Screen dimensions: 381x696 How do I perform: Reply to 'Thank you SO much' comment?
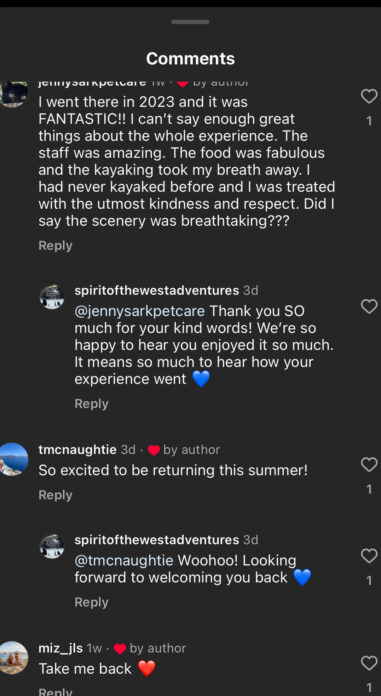click(x=91, y=403)
